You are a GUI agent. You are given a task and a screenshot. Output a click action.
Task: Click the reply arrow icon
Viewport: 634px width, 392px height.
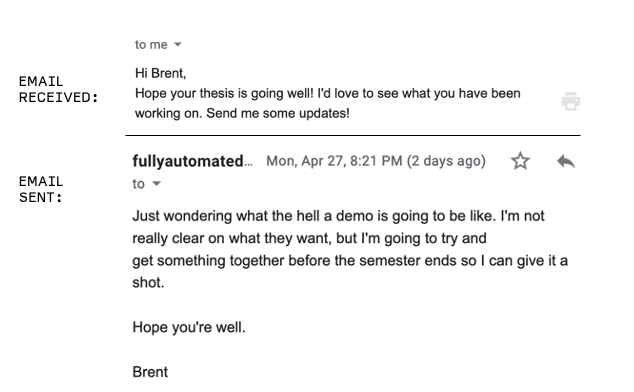(566, 161)
